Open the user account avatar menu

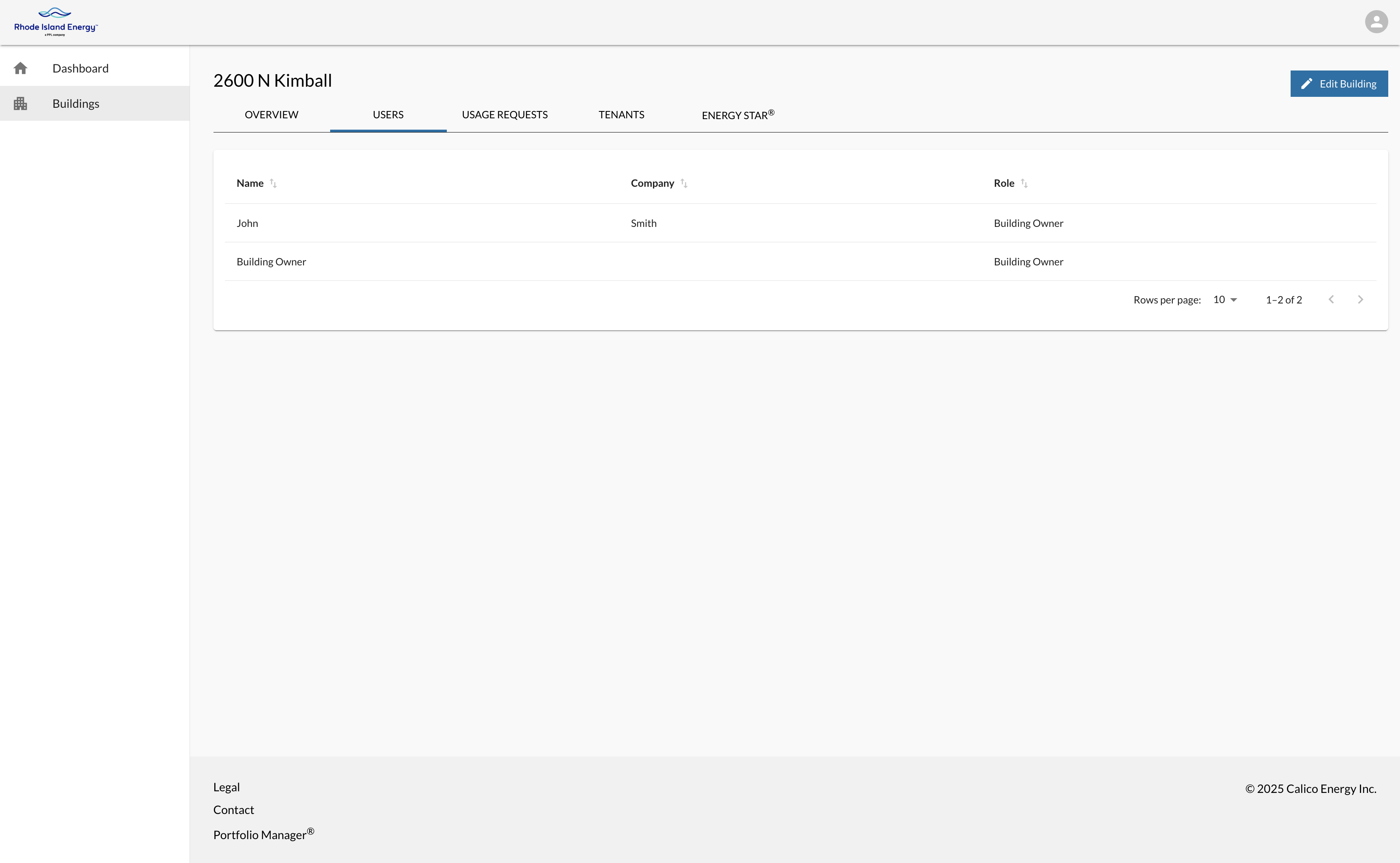(1375, 22)
